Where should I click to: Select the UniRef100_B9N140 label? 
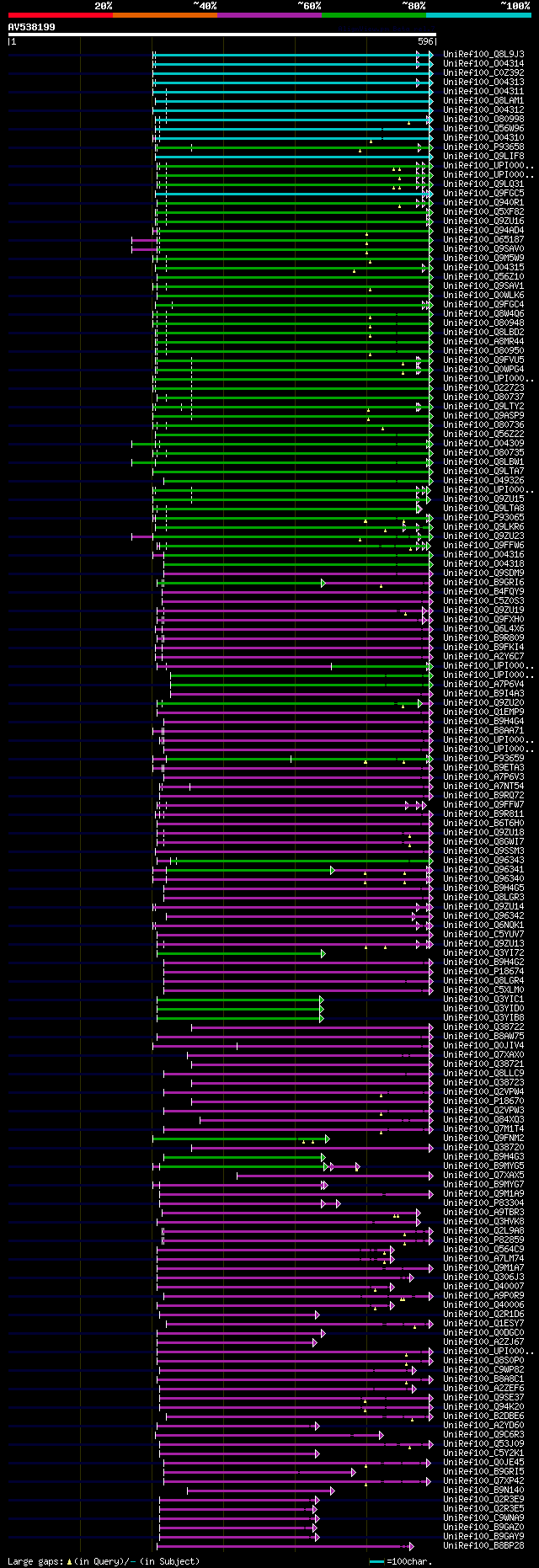(x=483, y=1490)
